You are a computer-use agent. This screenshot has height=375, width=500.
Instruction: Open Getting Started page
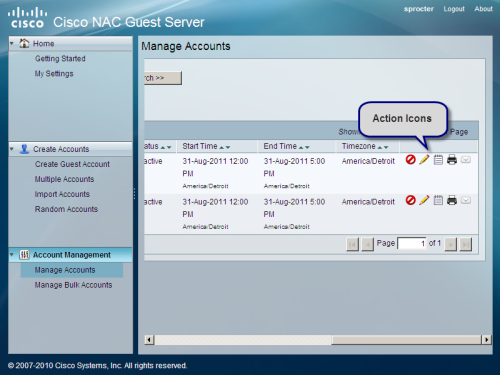[60, 58]
